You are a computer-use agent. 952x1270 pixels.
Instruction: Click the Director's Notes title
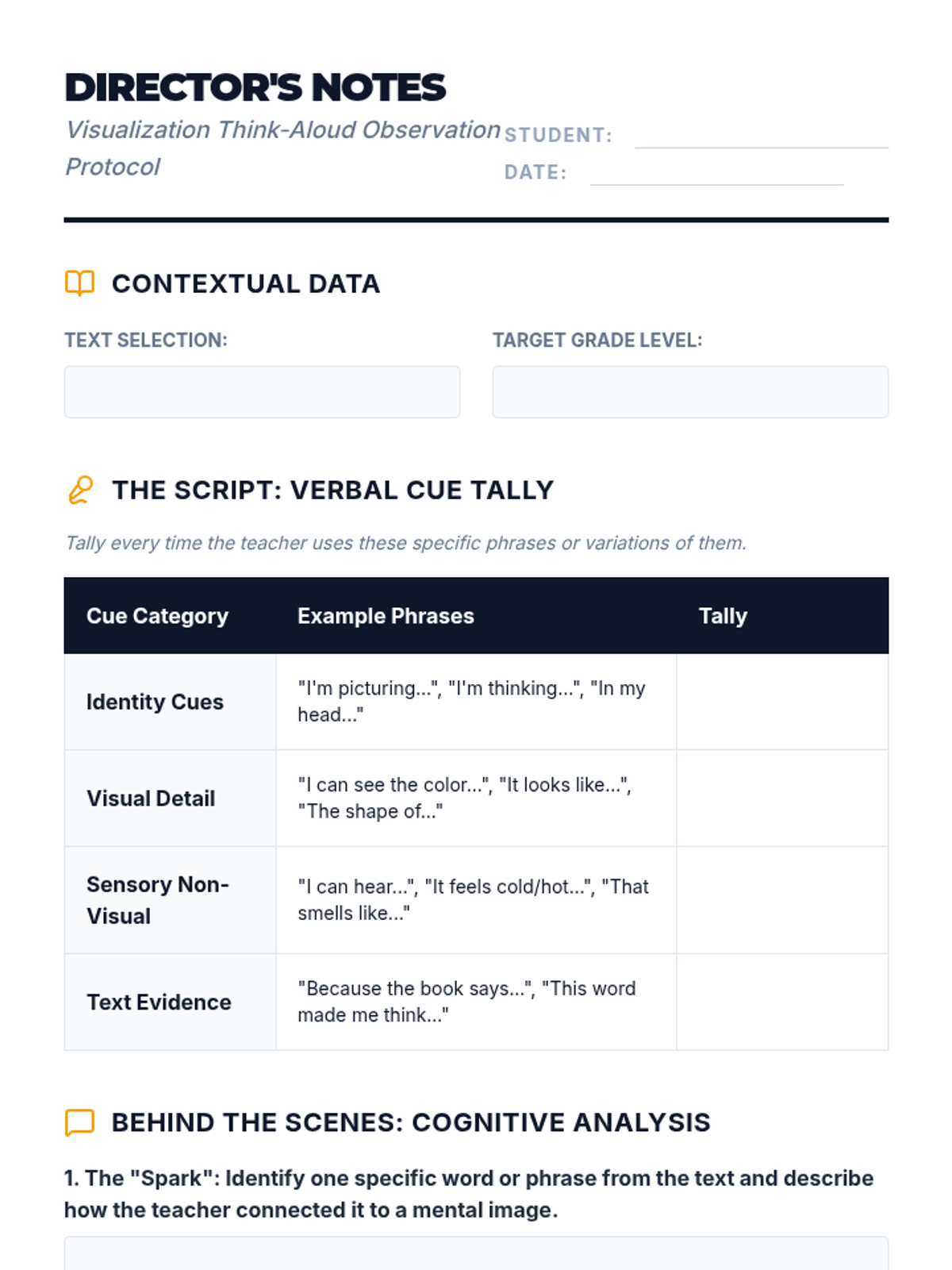pos(255,87)
